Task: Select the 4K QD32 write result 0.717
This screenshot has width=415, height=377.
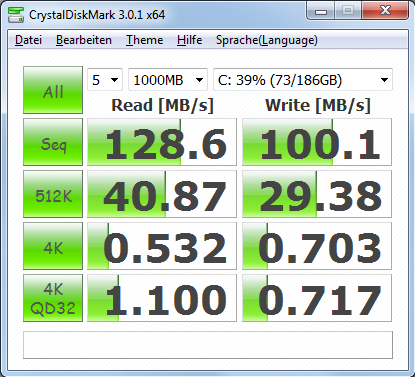Action: 317,298
